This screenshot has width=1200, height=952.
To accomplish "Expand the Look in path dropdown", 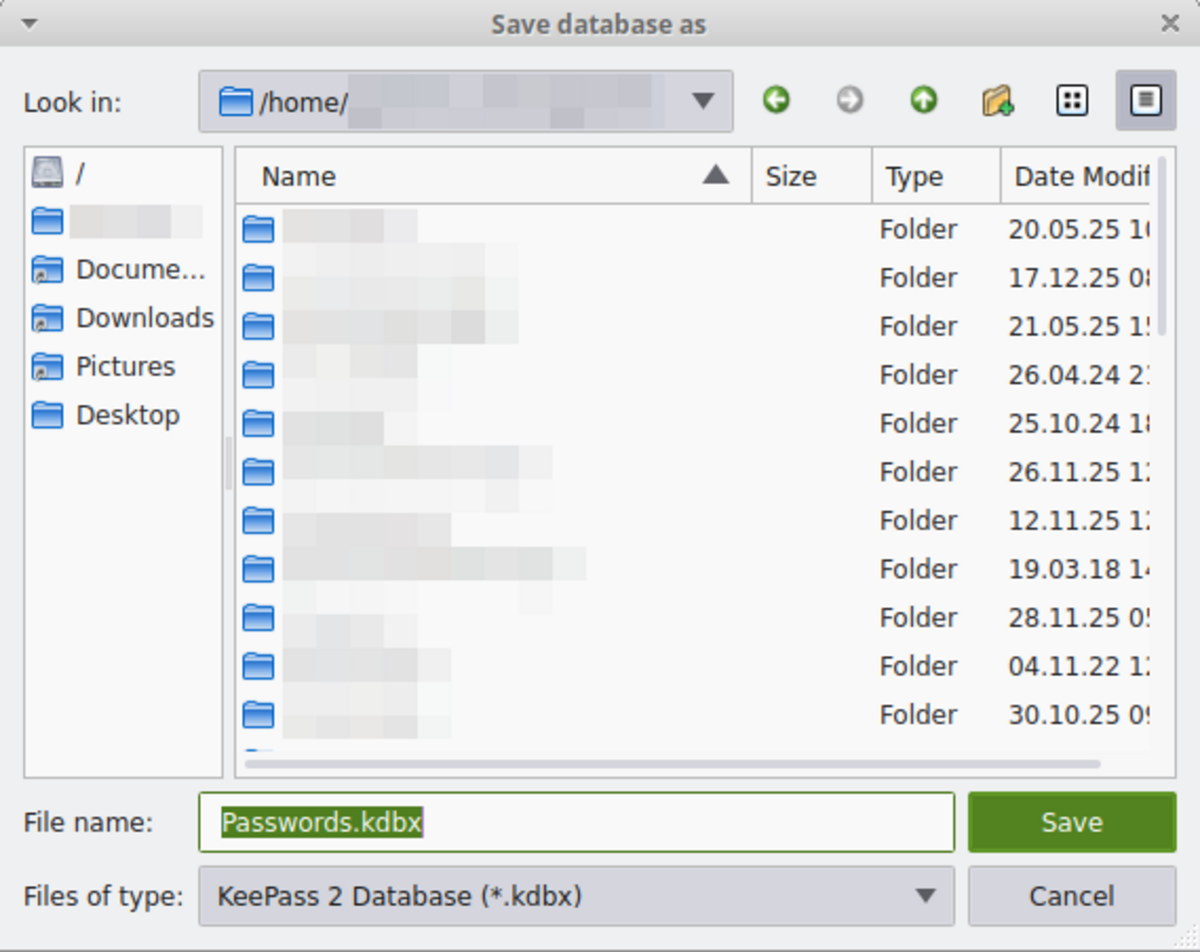I will point(703,101).
